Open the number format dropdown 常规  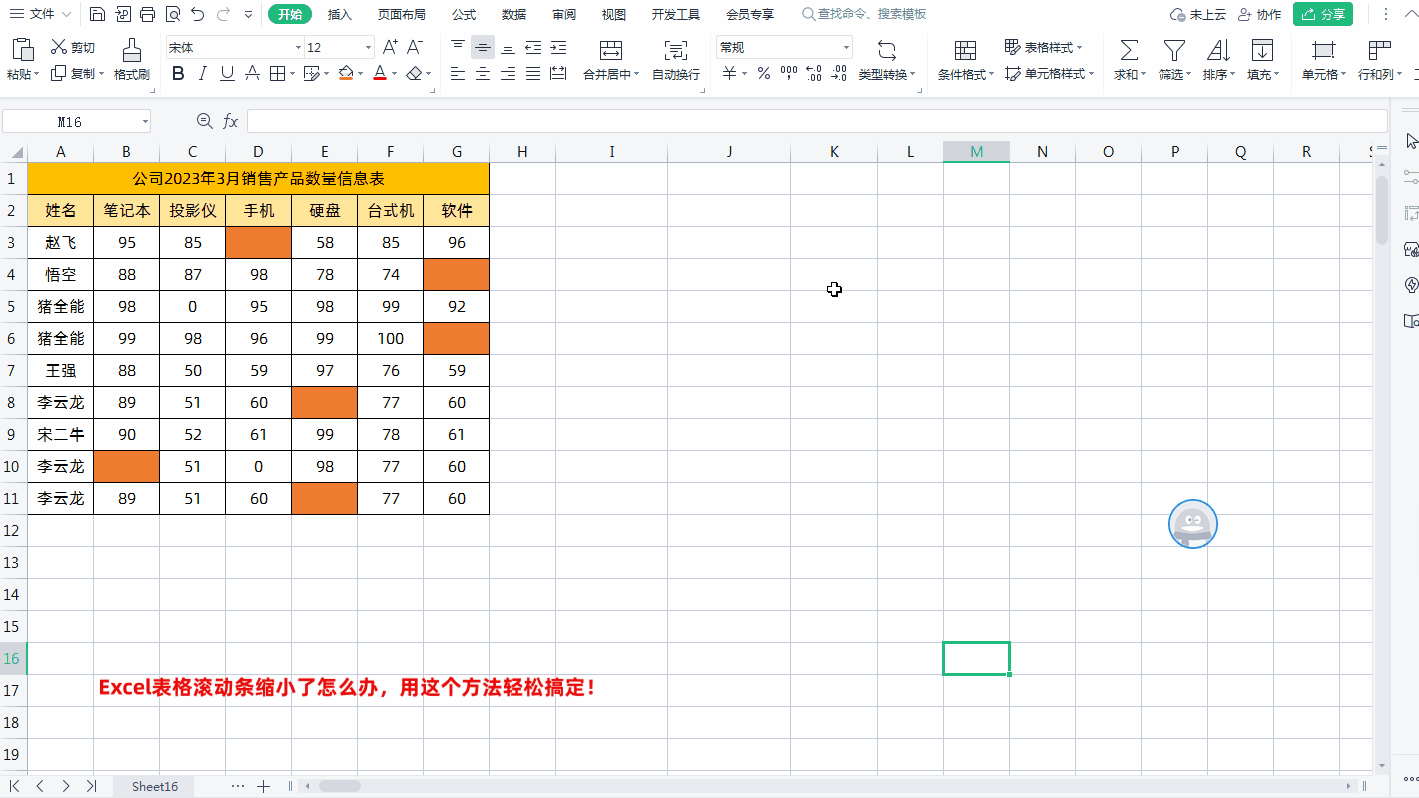point(846,48)
